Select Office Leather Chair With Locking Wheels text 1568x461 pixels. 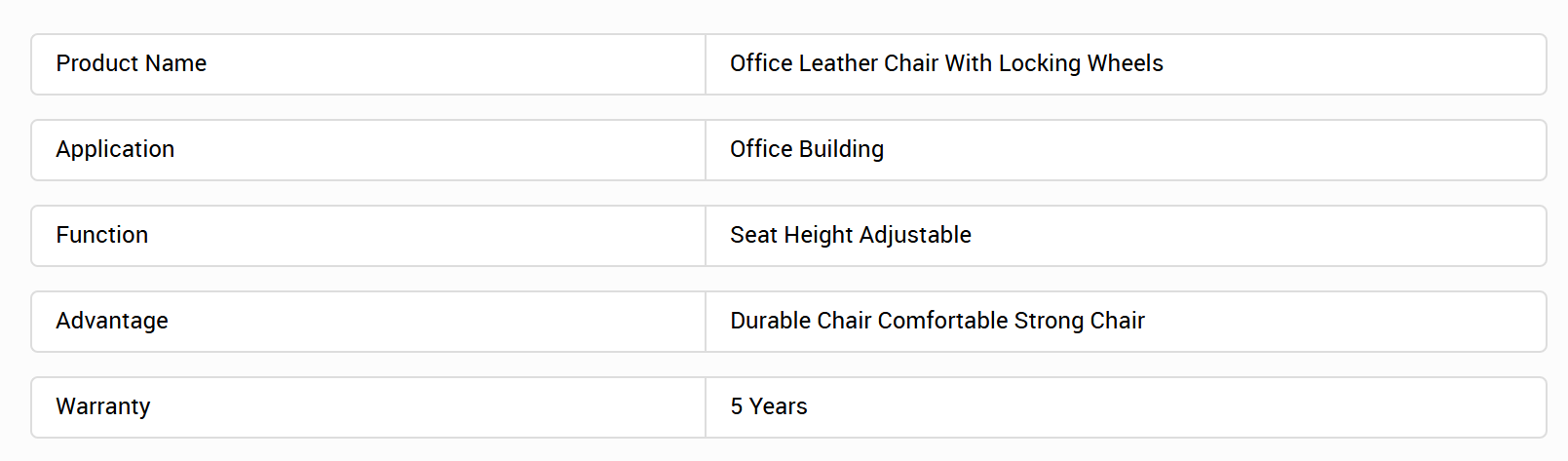pyautogui.click(x=946, y=63)
